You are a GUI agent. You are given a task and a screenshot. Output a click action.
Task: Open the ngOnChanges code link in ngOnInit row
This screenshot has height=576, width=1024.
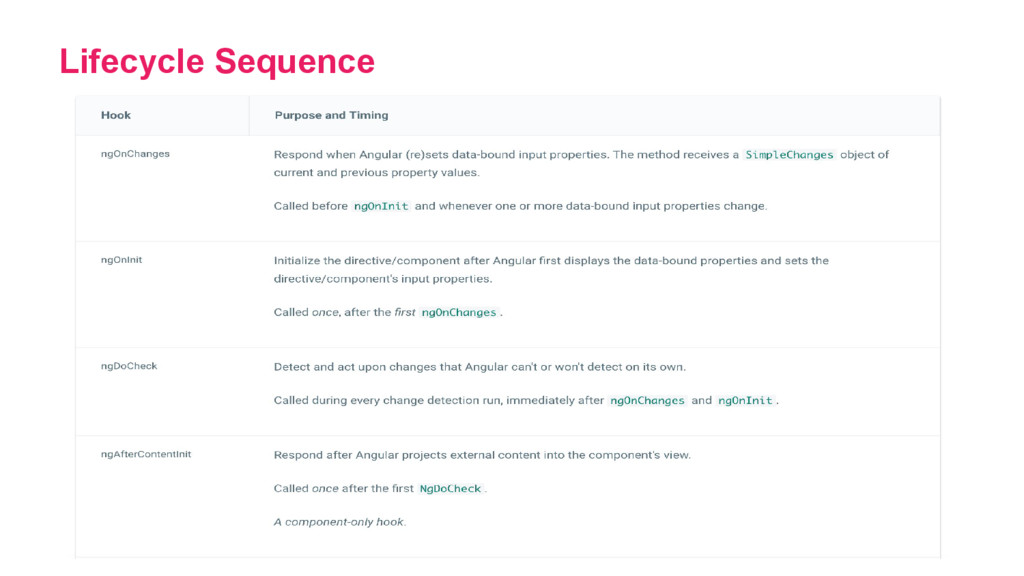click(x=458, y=312)
